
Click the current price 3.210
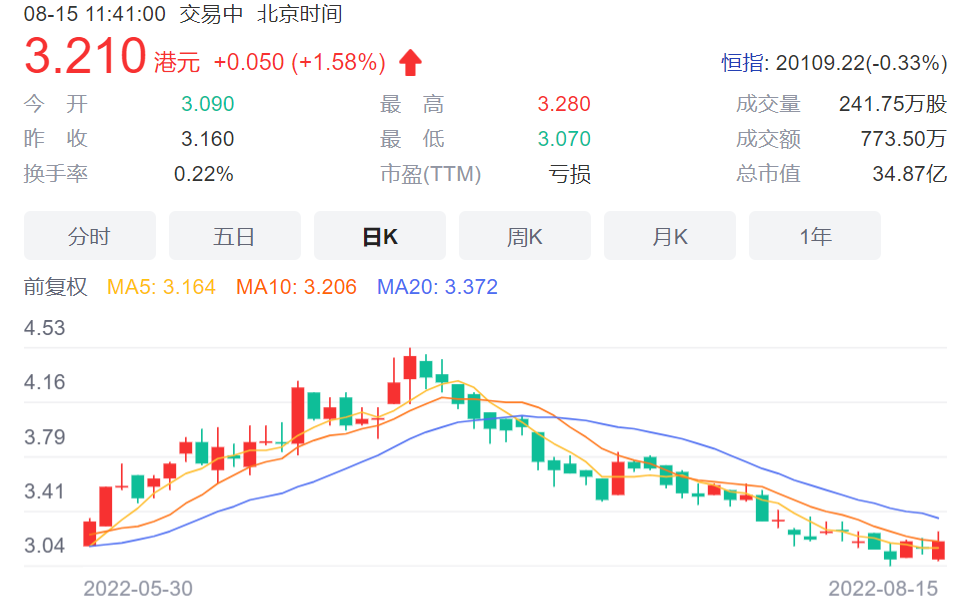pos(85,56)
